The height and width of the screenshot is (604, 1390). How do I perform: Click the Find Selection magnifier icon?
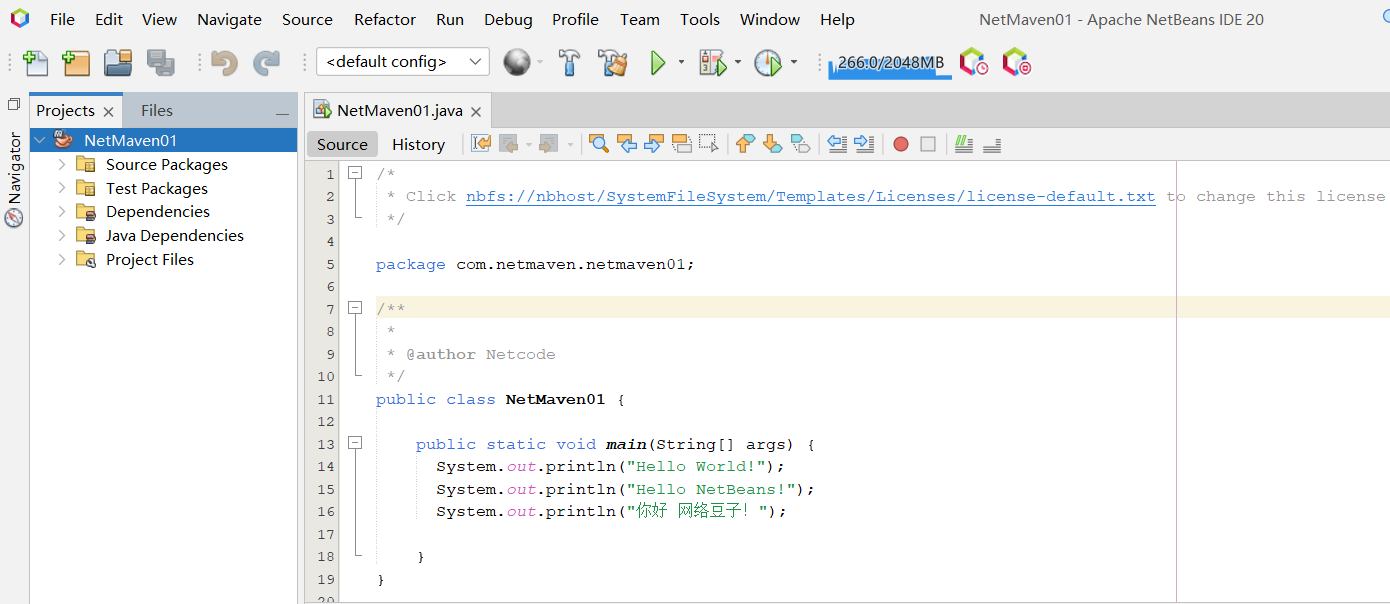599,144
